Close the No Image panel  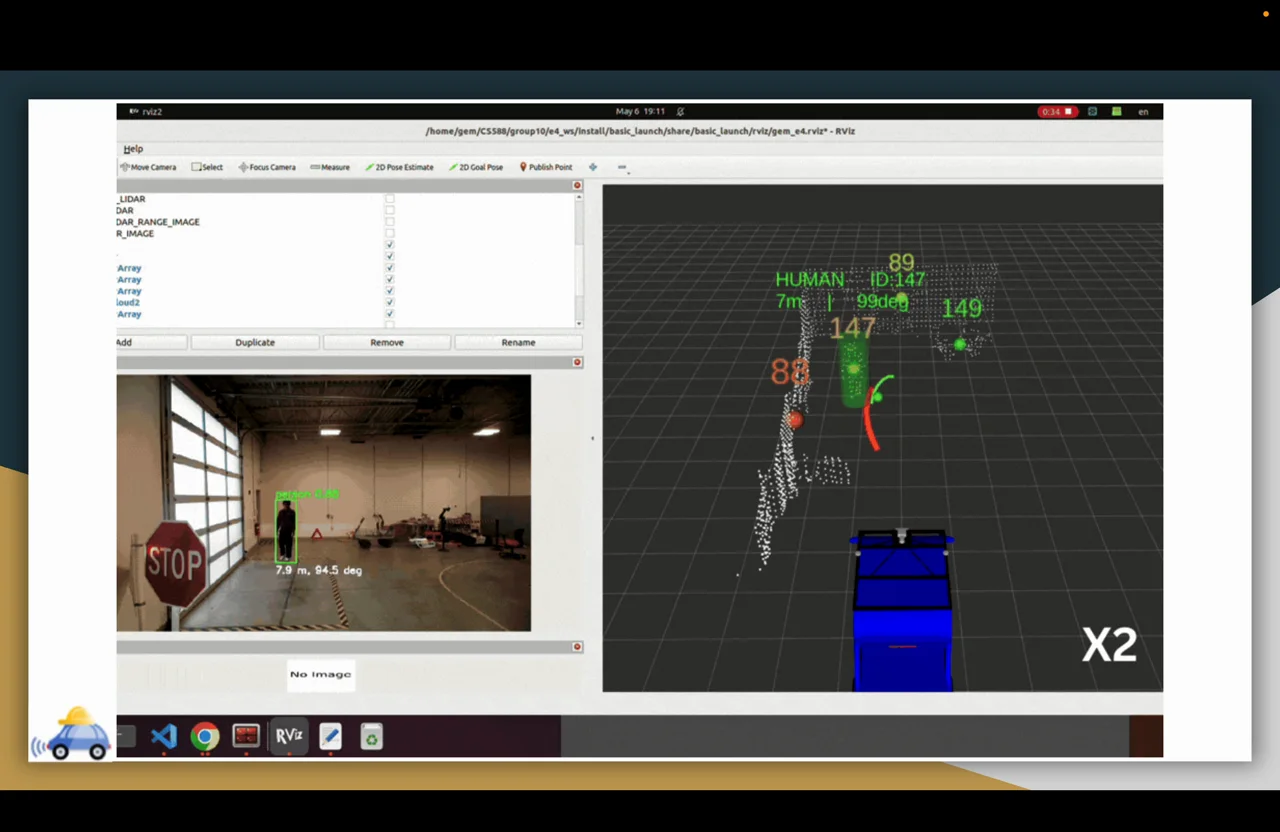(x=577, y=647)
